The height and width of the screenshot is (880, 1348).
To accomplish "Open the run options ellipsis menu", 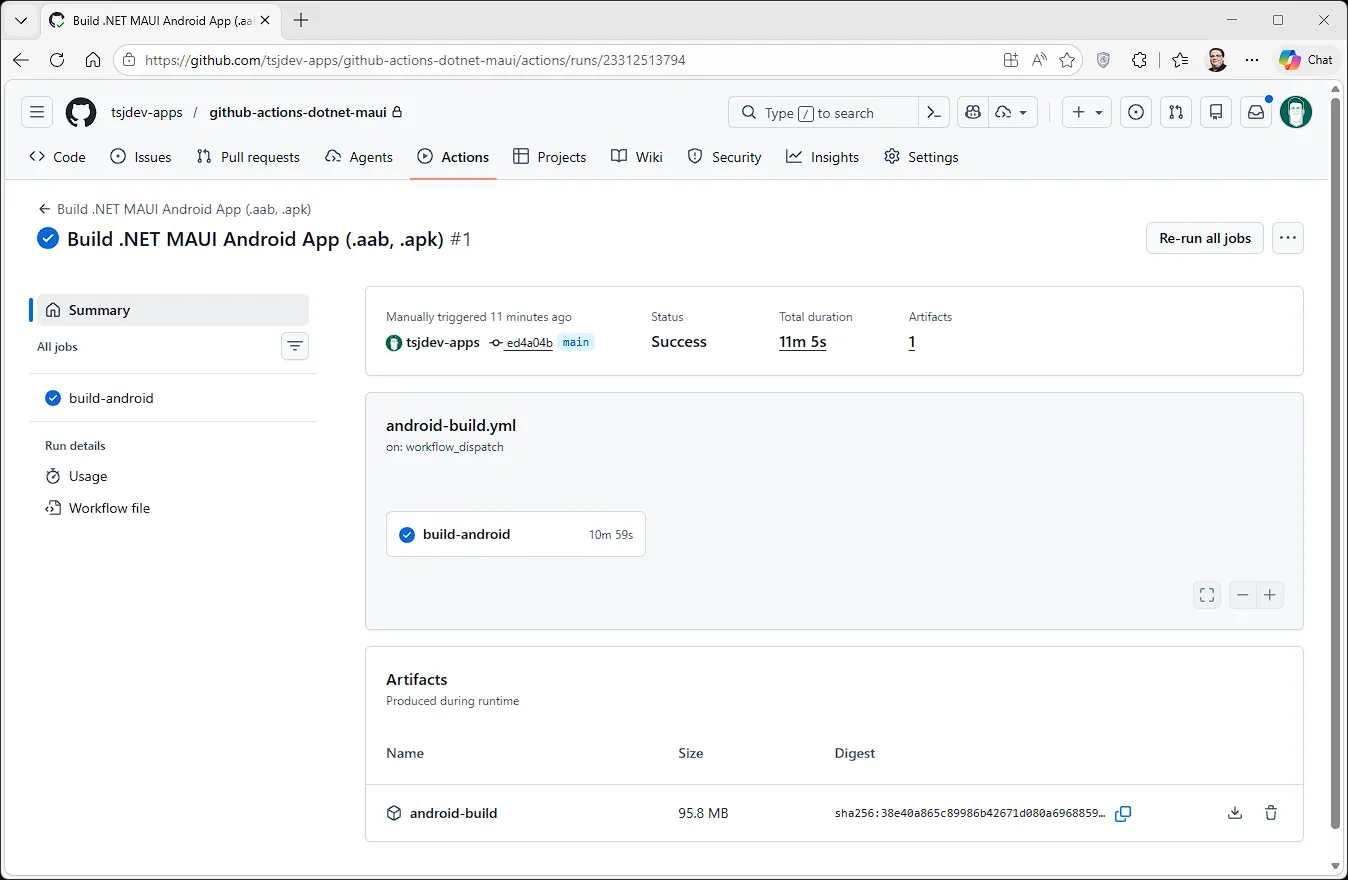I will tap(1288, 238).
